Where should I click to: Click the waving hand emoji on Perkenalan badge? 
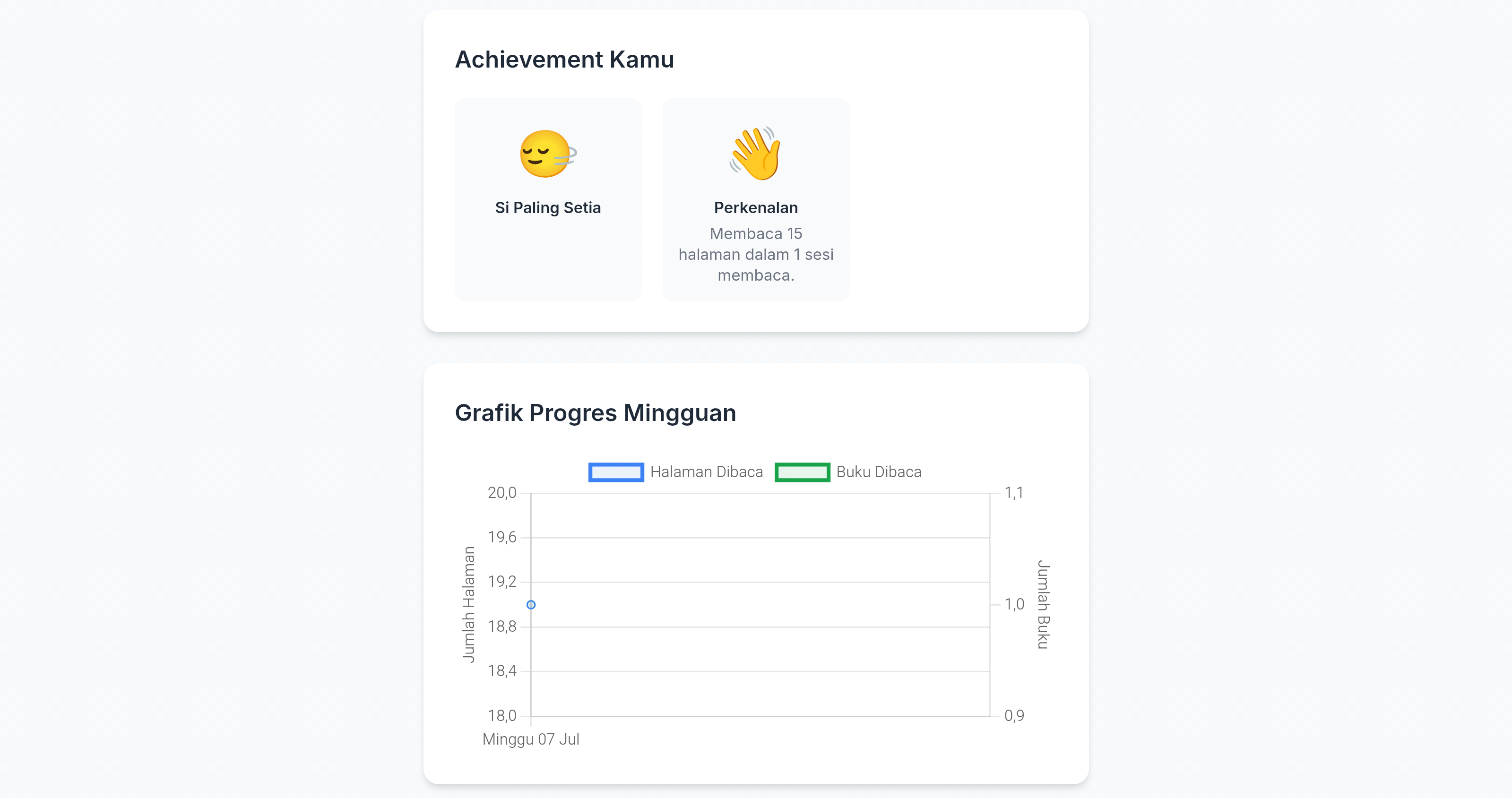coord(756,154)
